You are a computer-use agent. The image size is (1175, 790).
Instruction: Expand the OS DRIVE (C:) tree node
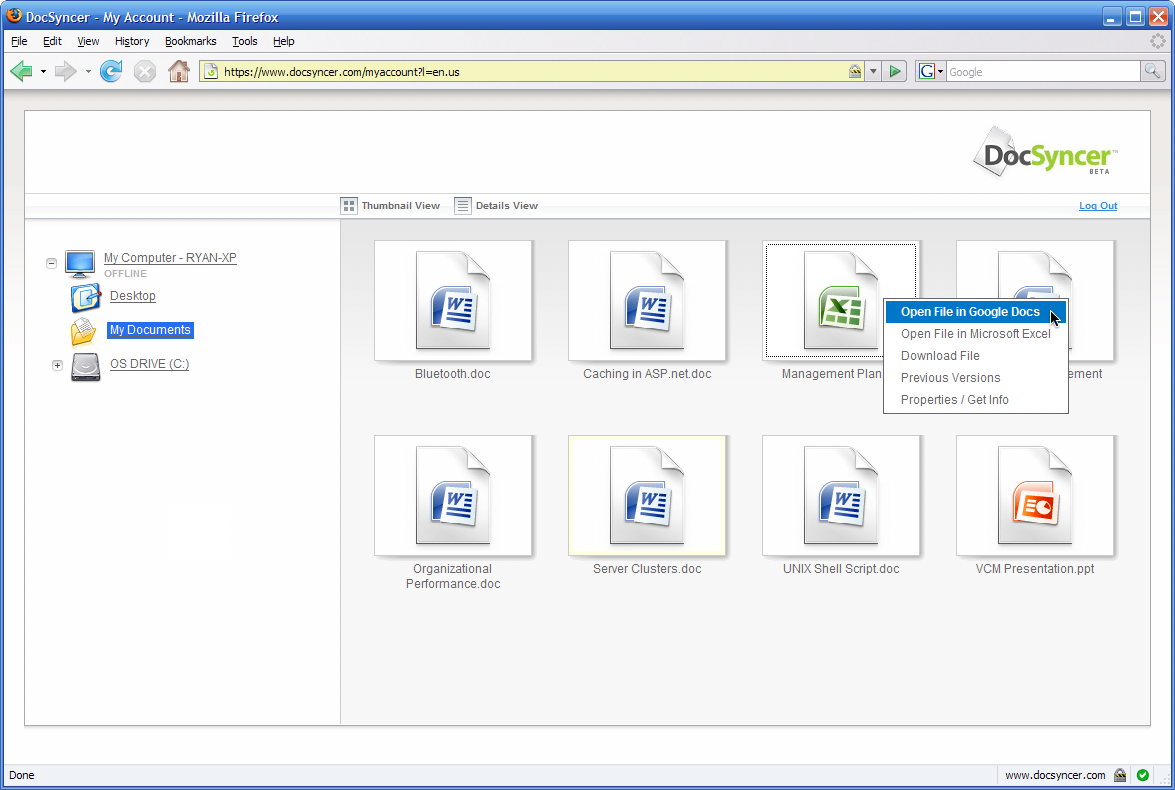point(57,366)
